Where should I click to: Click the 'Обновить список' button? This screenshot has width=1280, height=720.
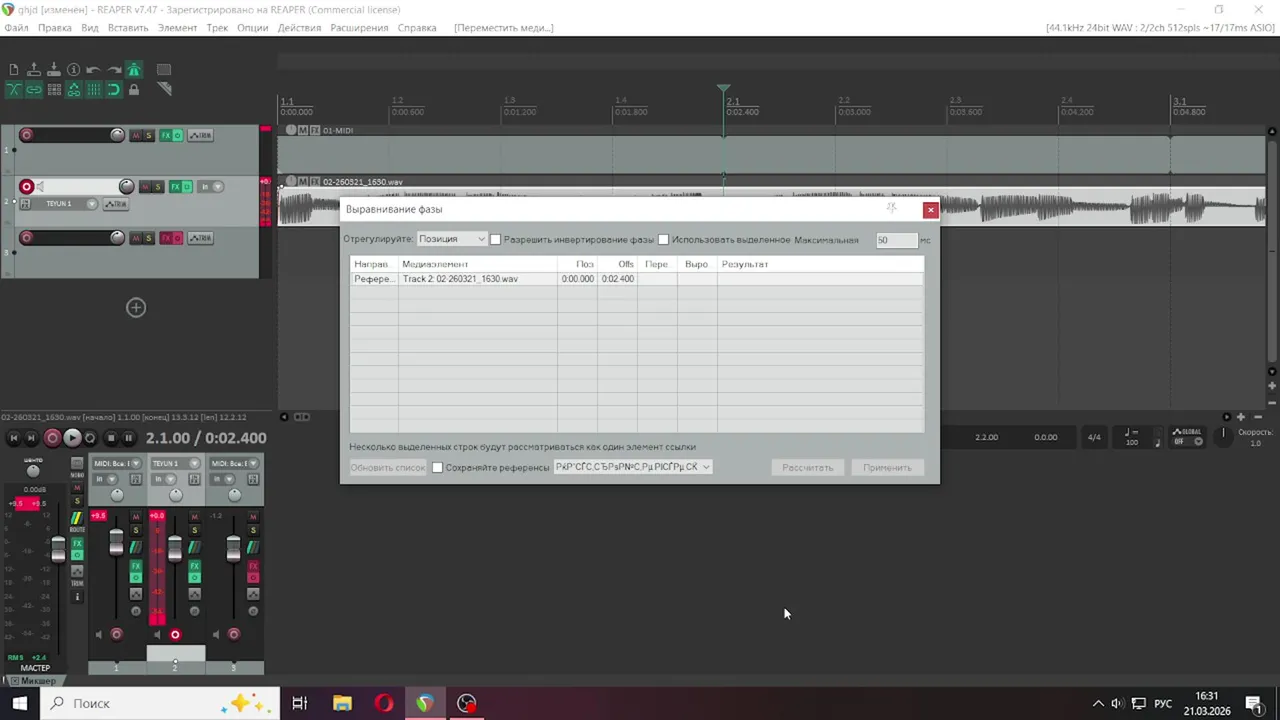(x=388, y=468)
